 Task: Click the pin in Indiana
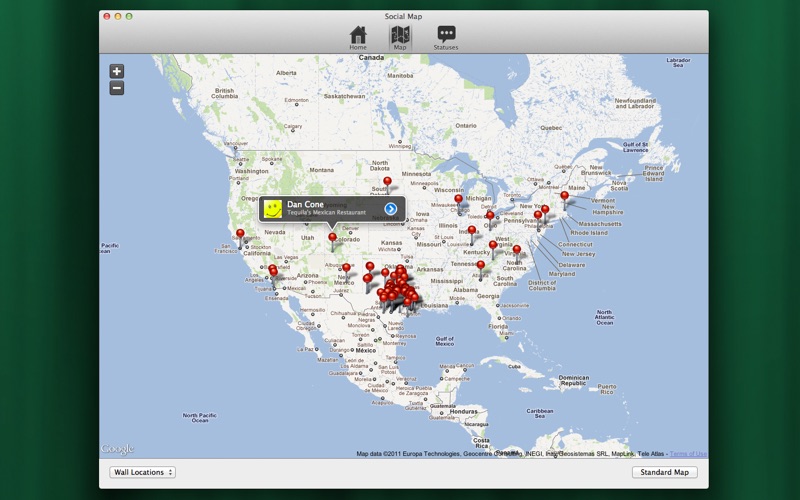tap(472, 230)
